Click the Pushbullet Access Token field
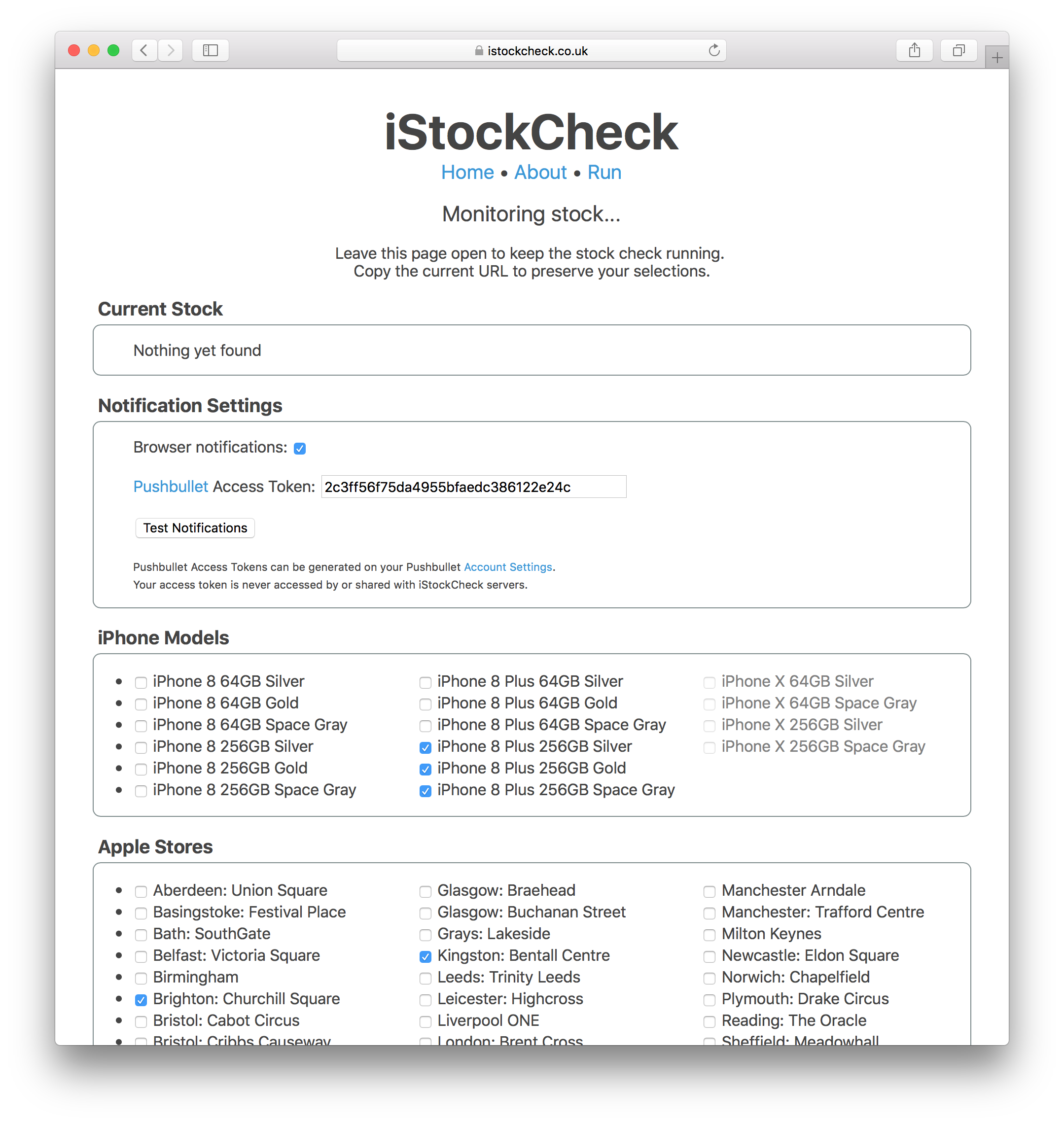This screenshot has height=1124, width=1064. click(474, 487)
